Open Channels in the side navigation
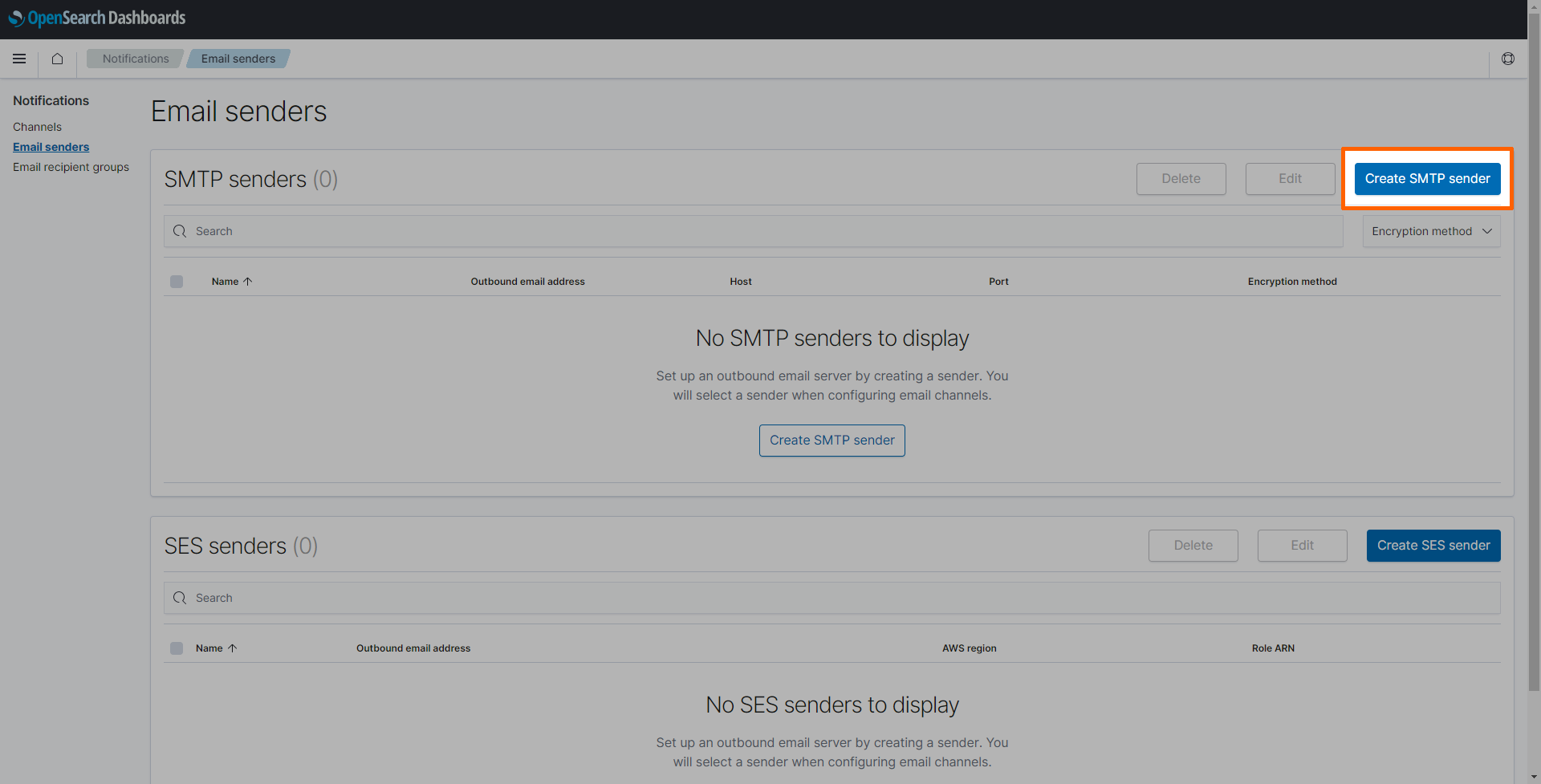The image size is (1541, 784). click(x=37, y=127)
